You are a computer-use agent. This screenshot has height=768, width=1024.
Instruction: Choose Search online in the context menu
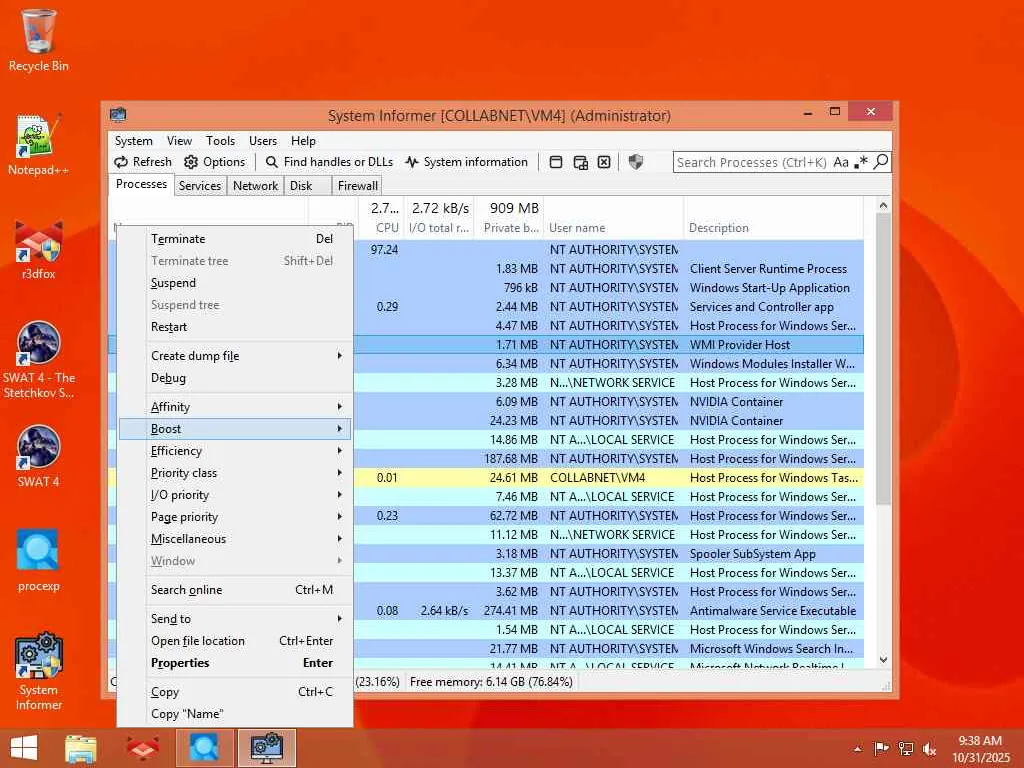[x=235, y=590]
